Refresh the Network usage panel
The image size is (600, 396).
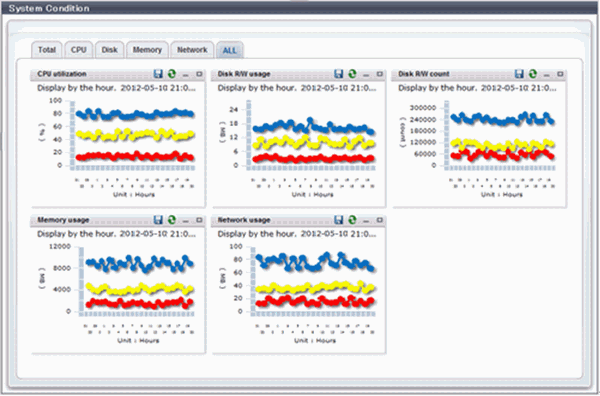(352, 220)
